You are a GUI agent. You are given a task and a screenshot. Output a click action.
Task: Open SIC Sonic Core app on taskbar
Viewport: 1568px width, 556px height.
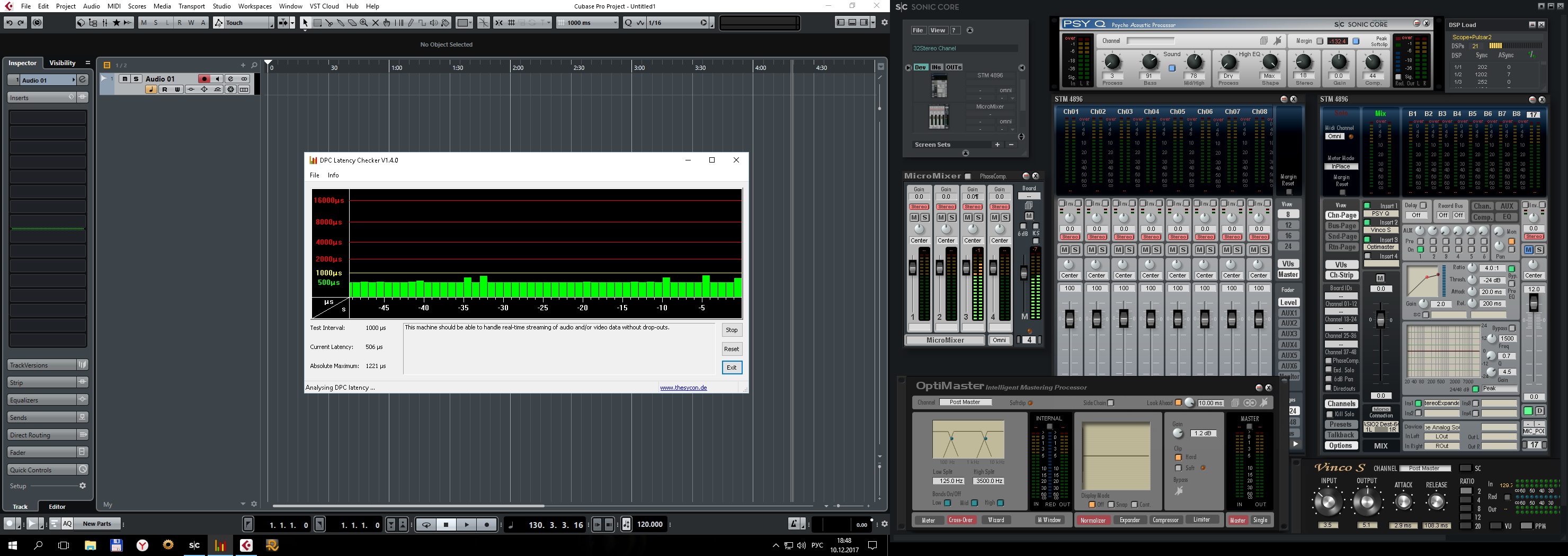(194, 545)
